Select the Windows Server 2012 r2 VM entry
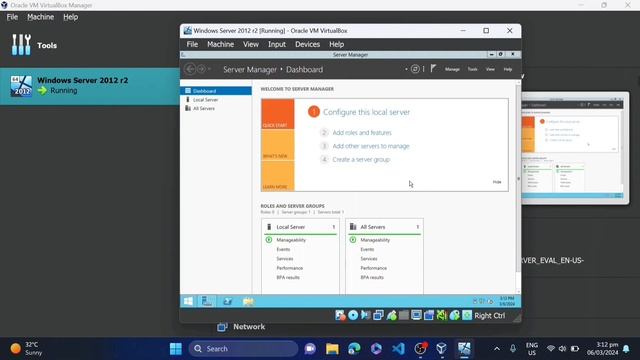The width and height of the screenshot is (640, 360). click(90, 86)
